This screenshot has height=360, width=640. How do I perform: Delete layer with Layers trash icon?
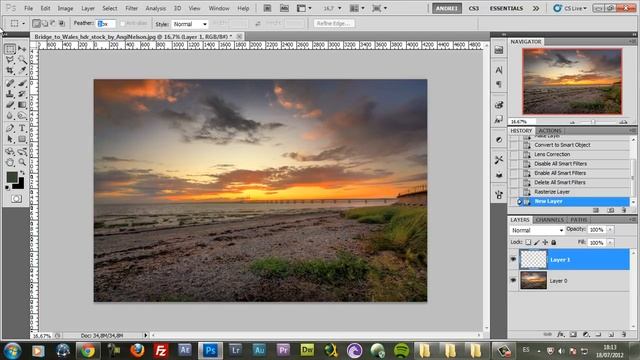tap(624, 334)
